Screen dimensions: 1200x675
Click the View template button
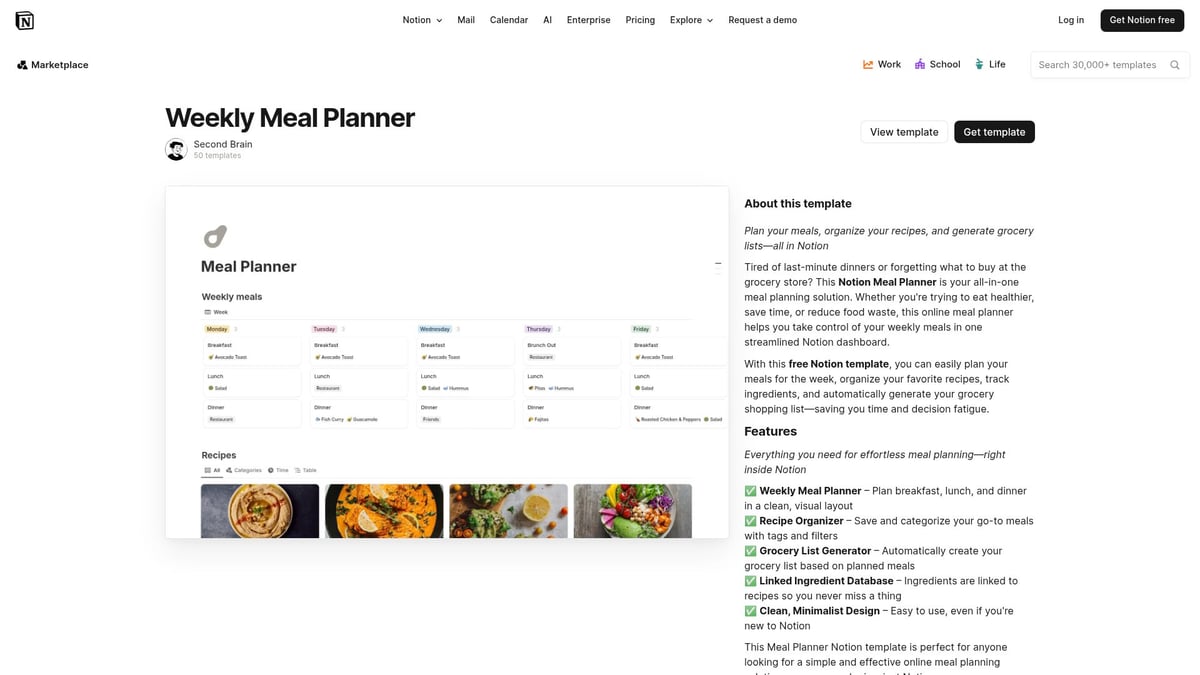click(903, 131)
